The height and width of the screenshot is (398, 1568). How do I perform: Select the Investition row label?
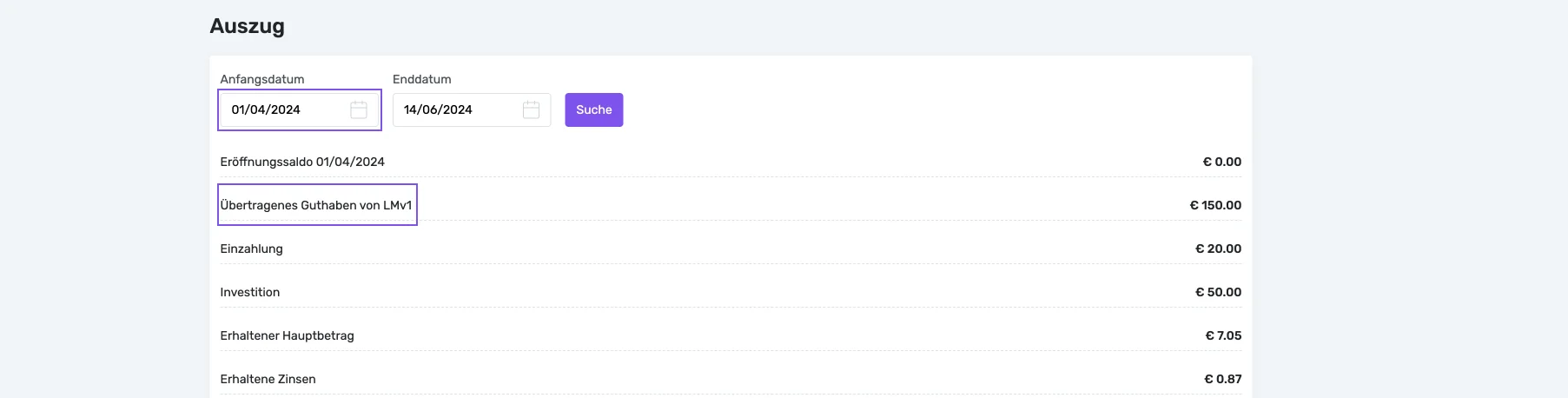[x=249, y=292]
